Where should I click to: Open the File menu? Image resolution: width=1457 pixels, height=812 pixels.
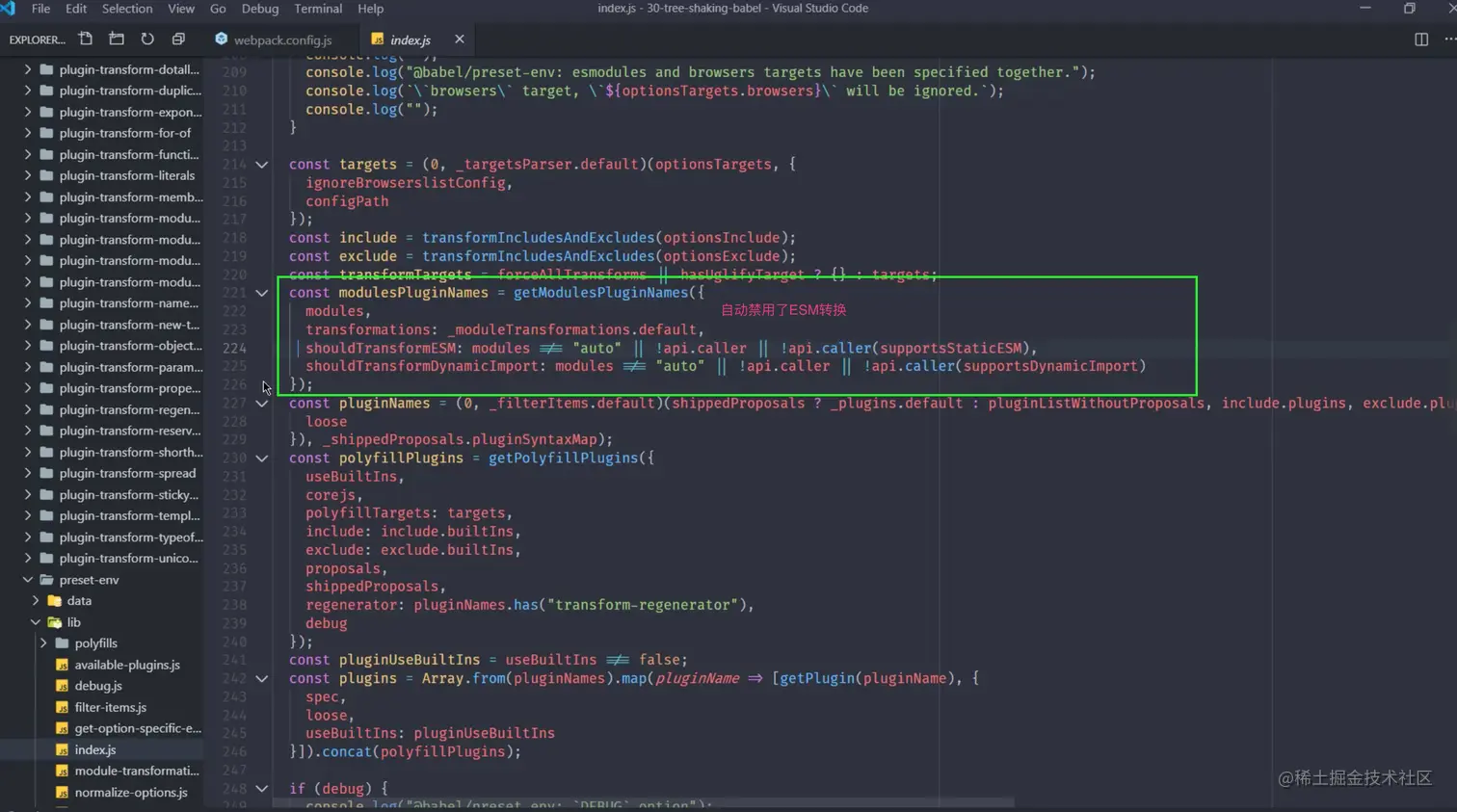pos(41,9)
